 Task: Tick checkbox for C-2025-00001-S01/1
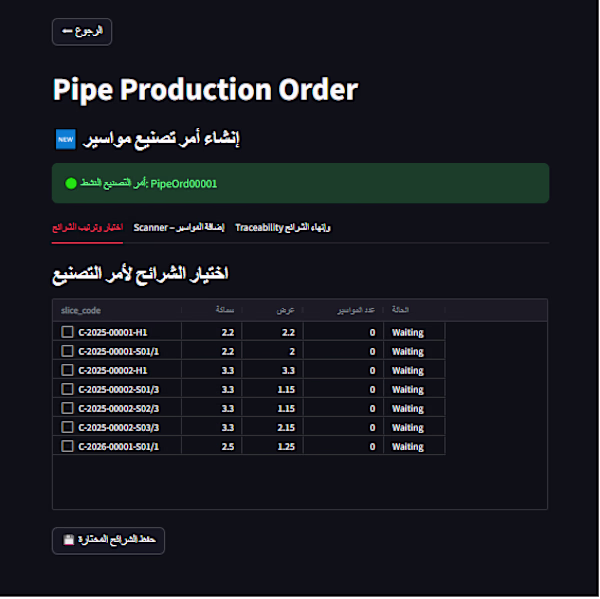click(67, 351)
